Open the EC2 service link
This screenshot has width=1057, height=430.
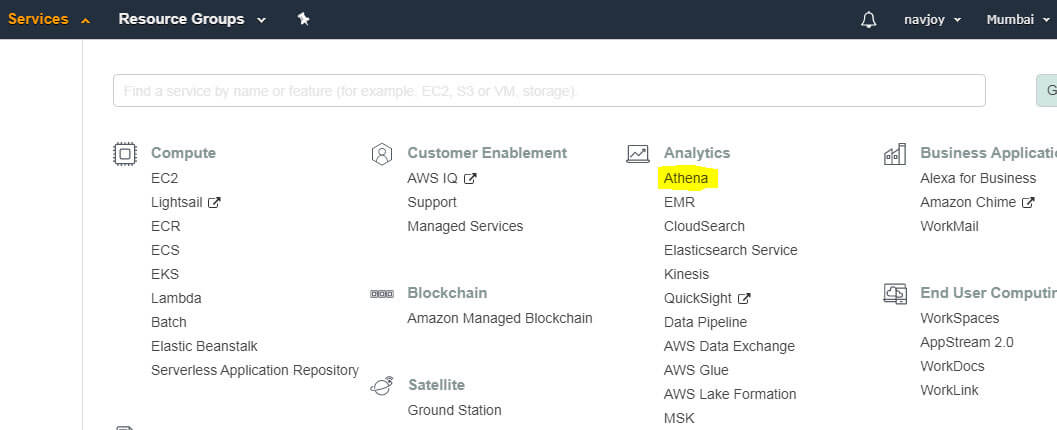[164, 178]
